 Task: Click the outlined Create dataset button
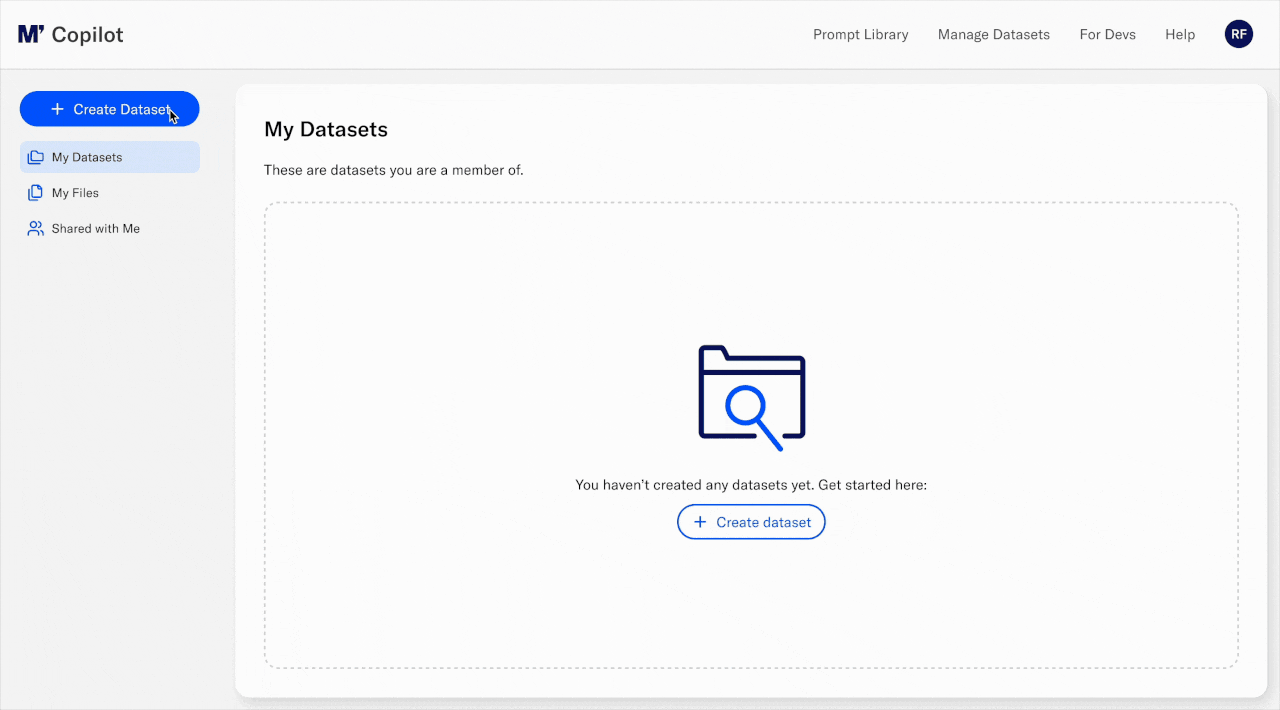coord(751,521)
